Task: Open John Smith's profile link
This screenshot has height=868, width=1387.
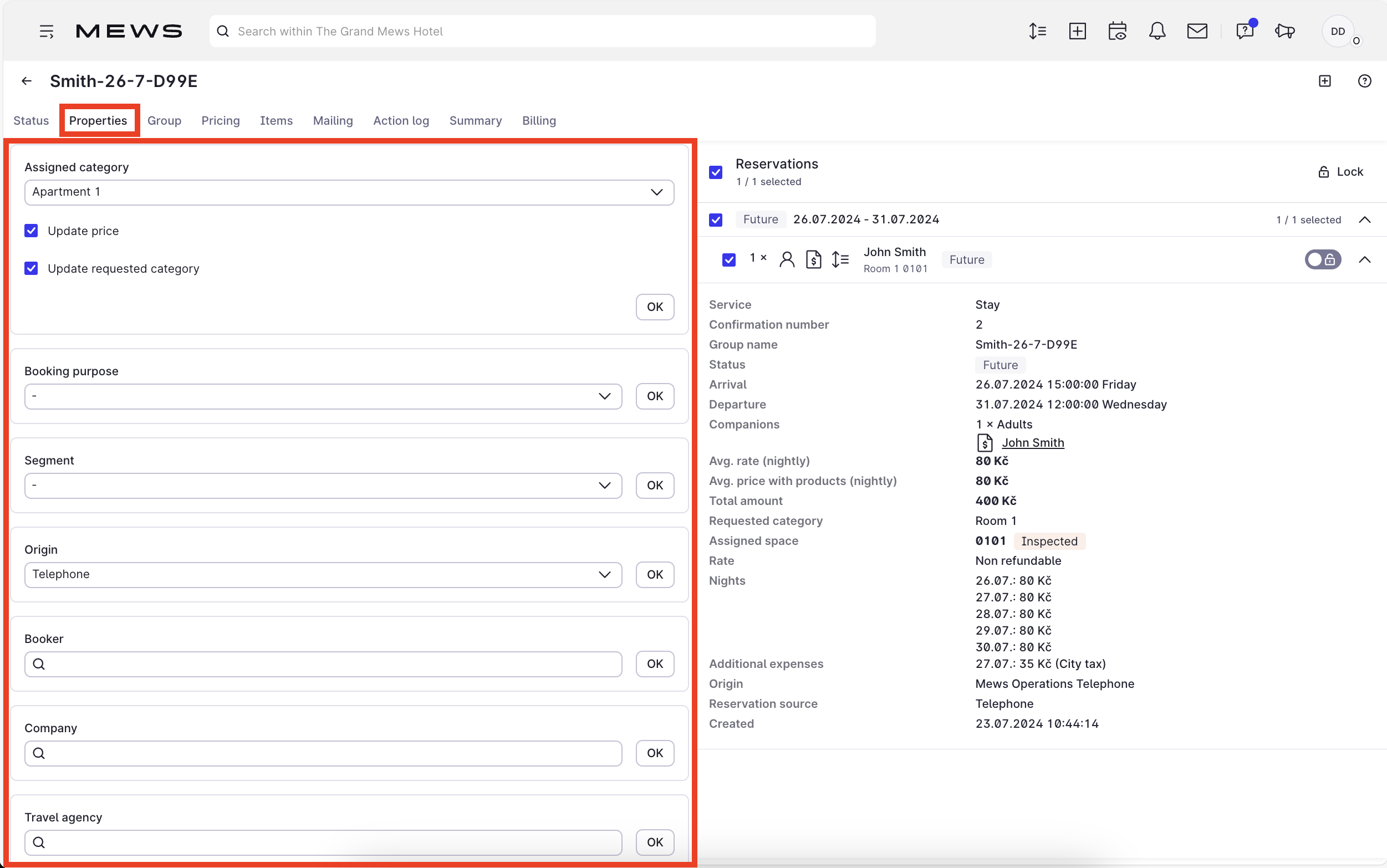Action: pyautogui.click(x=1033, y=443)
